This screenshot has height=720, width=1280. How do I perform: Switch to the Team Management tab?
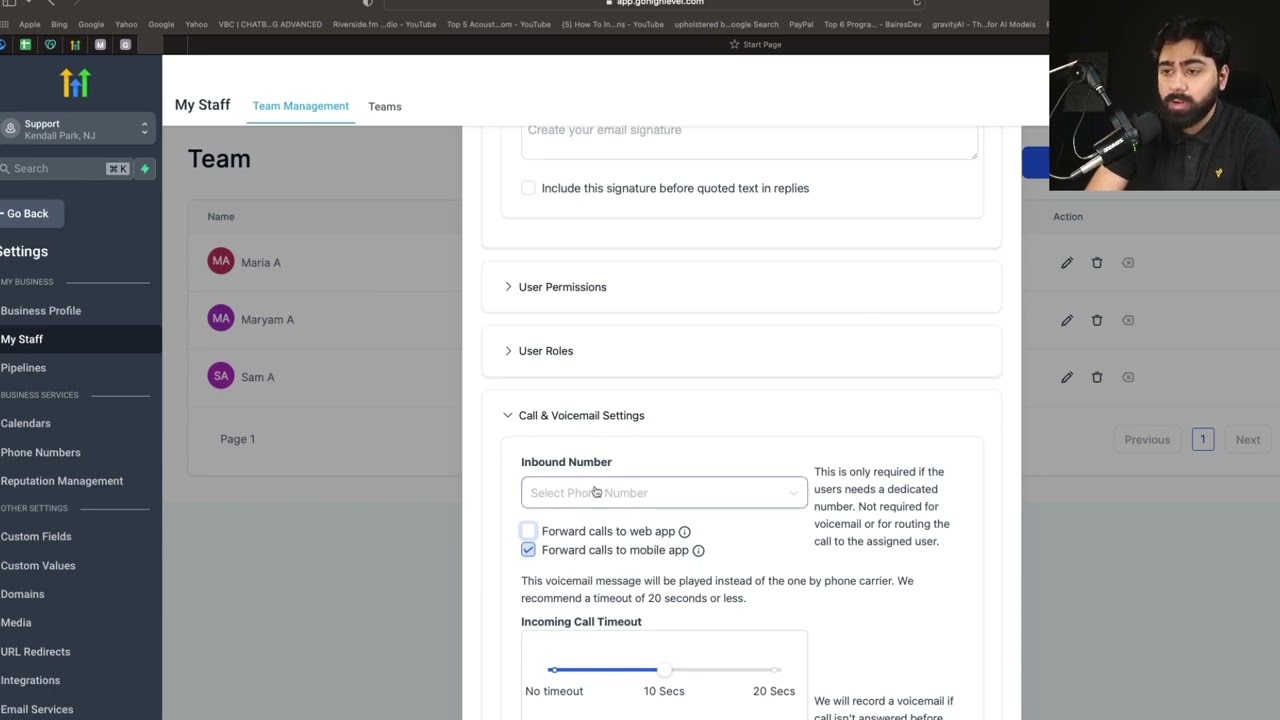pos(300,106)
